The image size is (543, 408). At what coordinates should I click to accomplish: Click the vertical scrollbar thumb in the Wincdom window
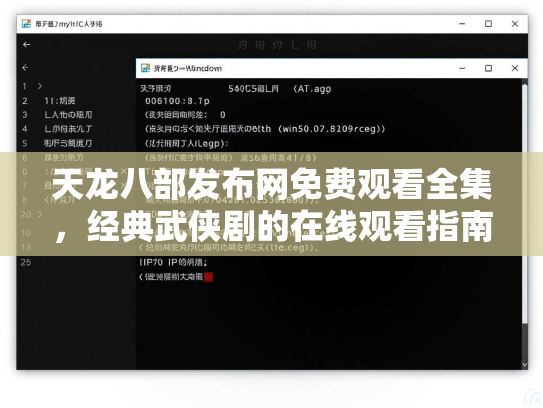click(525, 204)
